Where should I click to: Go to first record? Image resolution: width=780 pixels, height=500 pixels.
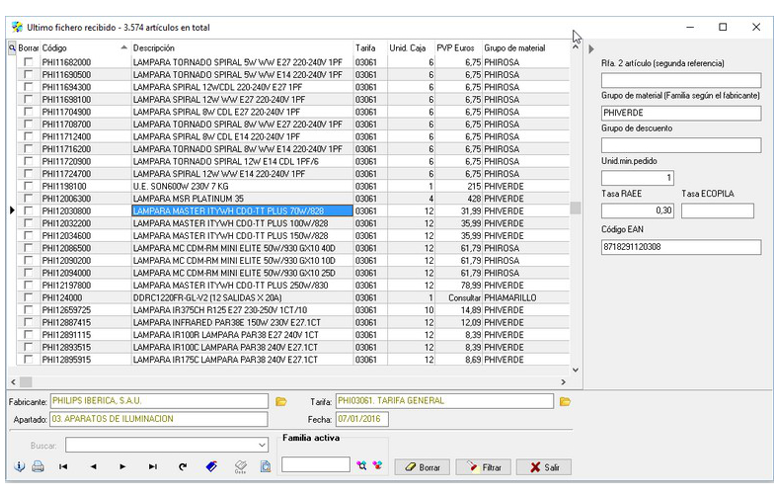tap(63, 467)
